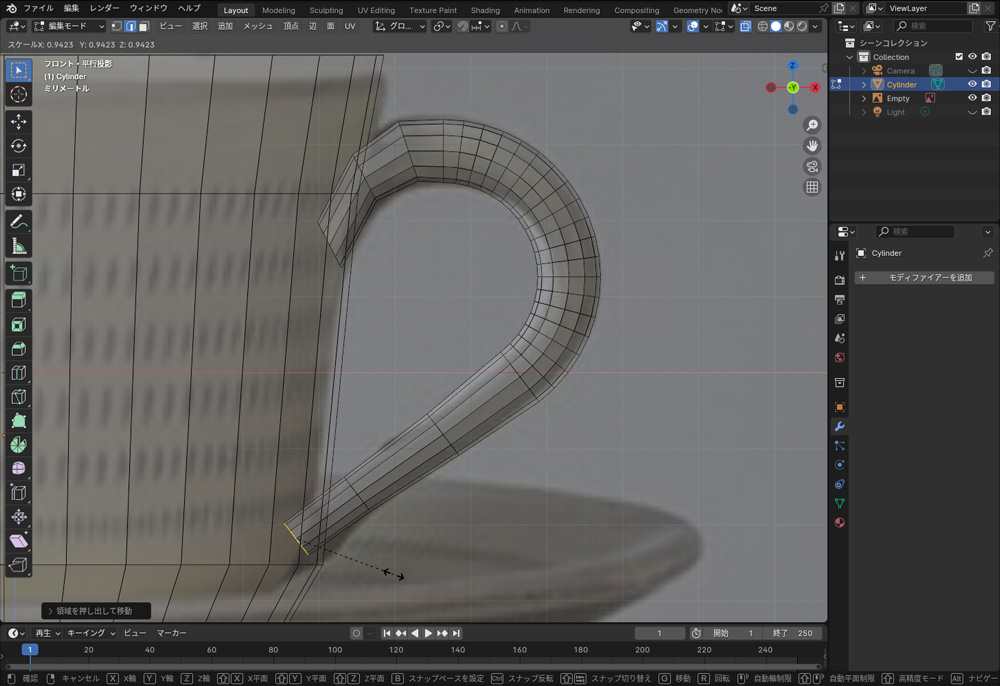Select the Measure tool

(18, 246)
